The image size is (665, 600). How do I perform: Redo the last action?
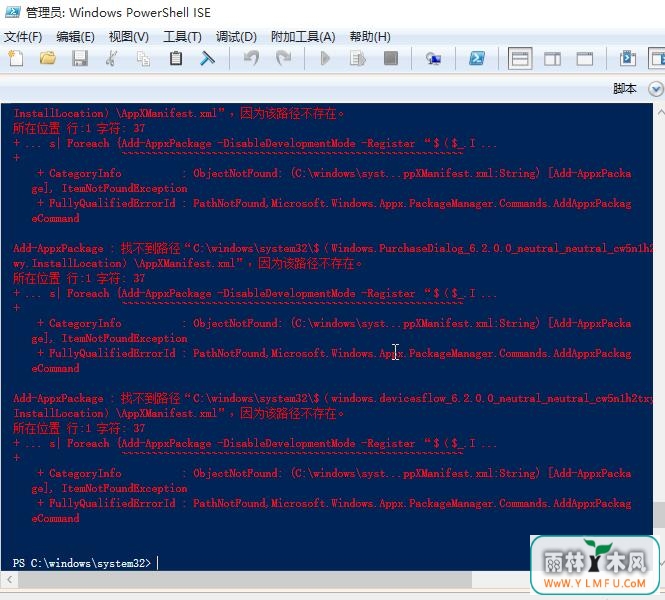(x=283, y=58)
